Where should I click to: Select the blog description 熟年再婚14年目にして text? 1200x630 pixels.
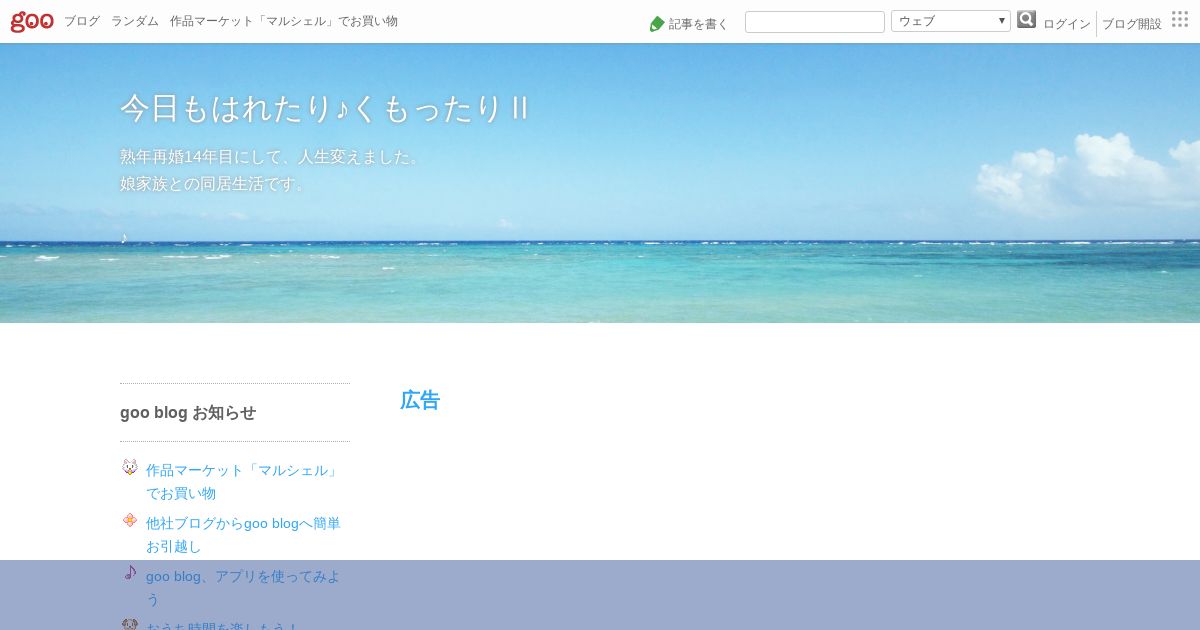(x=272, y=157)
